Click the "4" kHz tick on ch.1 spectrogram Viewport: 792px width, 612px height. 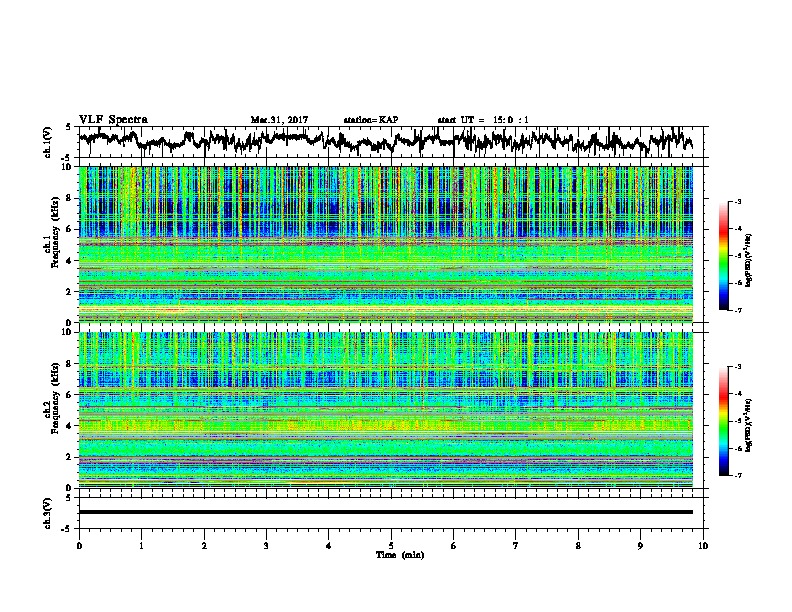pos(70,261)
